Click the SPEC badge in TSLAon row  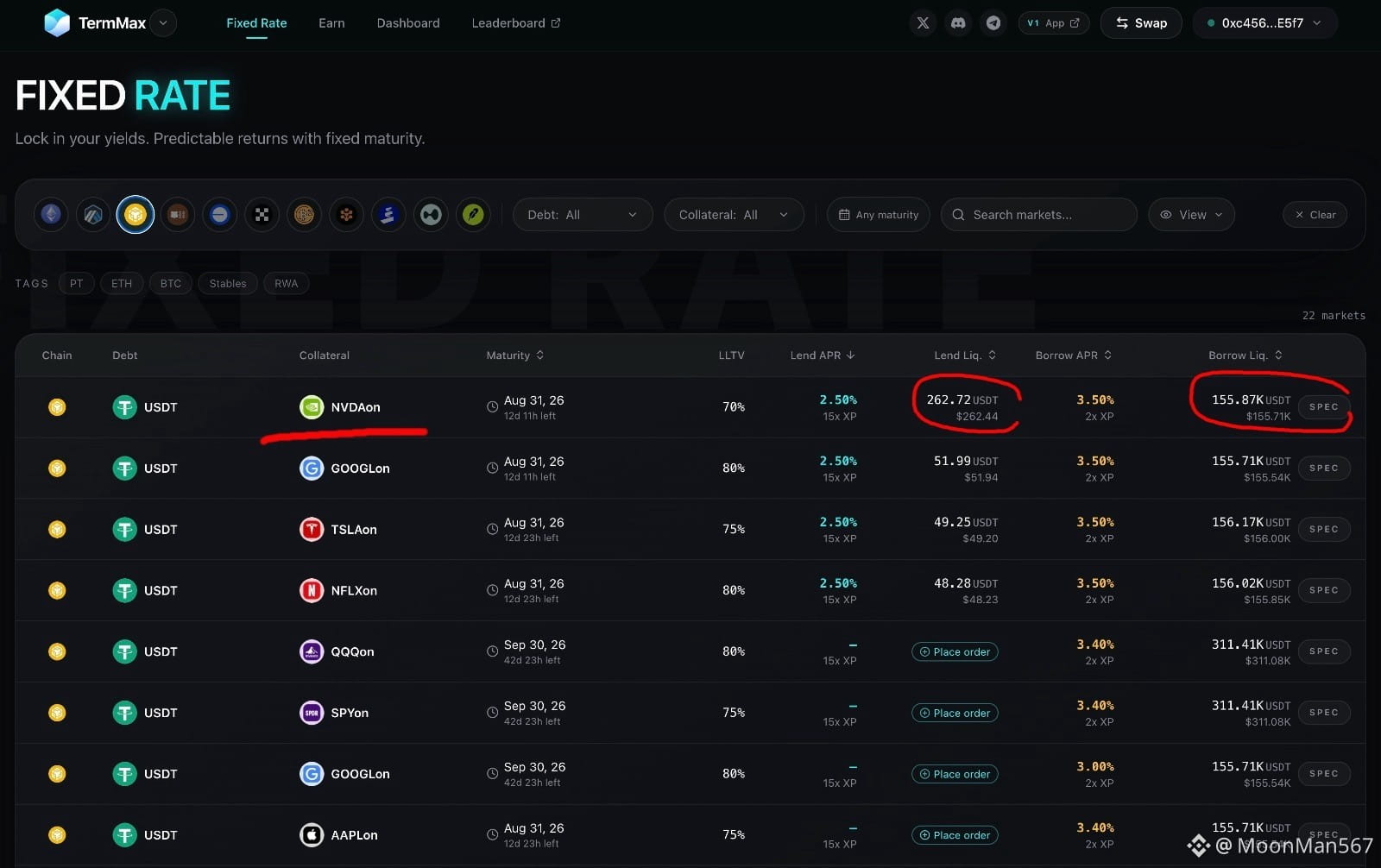point(1324,530)
